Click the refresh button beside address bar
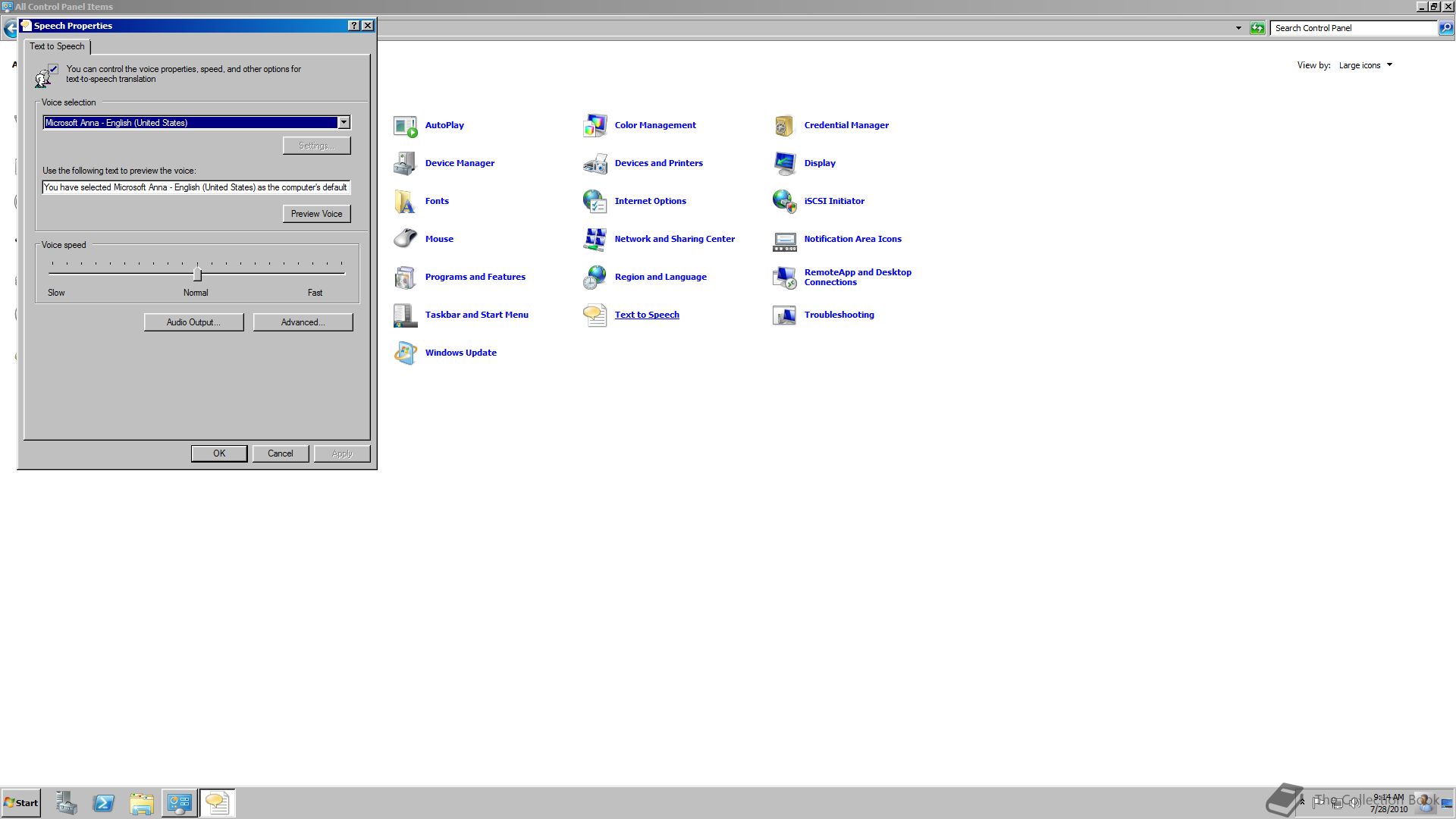 pos(1257,28)
